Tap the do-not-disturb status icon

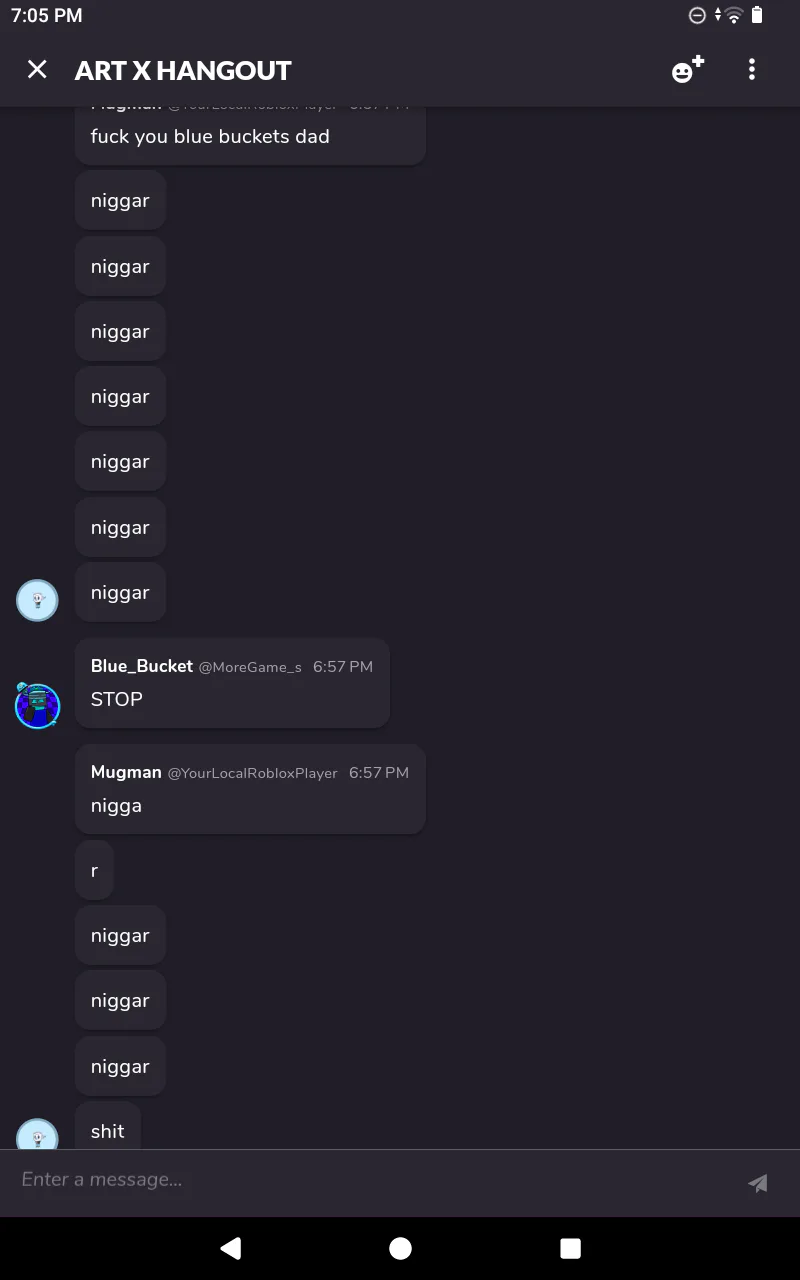(698, 15)
